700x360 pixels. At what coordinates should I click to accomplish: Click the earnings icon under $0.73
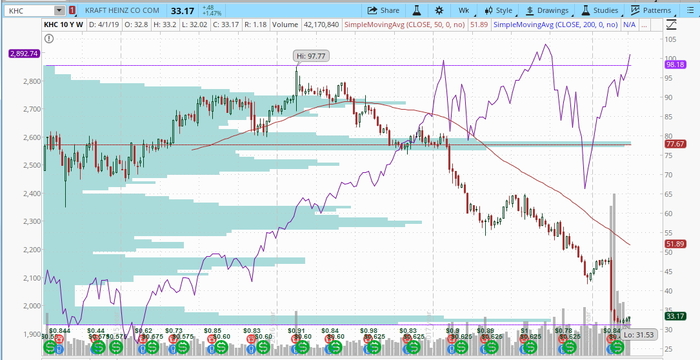(x=173, y=339)
